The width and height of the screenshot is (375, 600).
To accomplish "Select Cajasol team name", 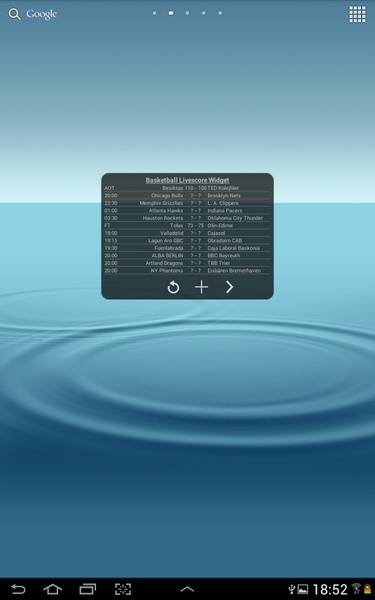I will [x=216, y=233].
